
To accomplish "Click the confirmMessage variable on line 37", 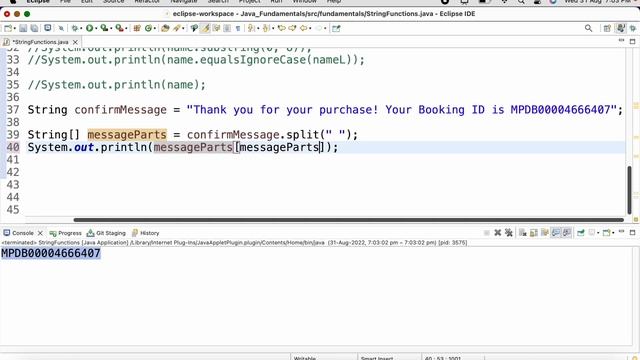I will pyautogui.click(x=120, y=110).
